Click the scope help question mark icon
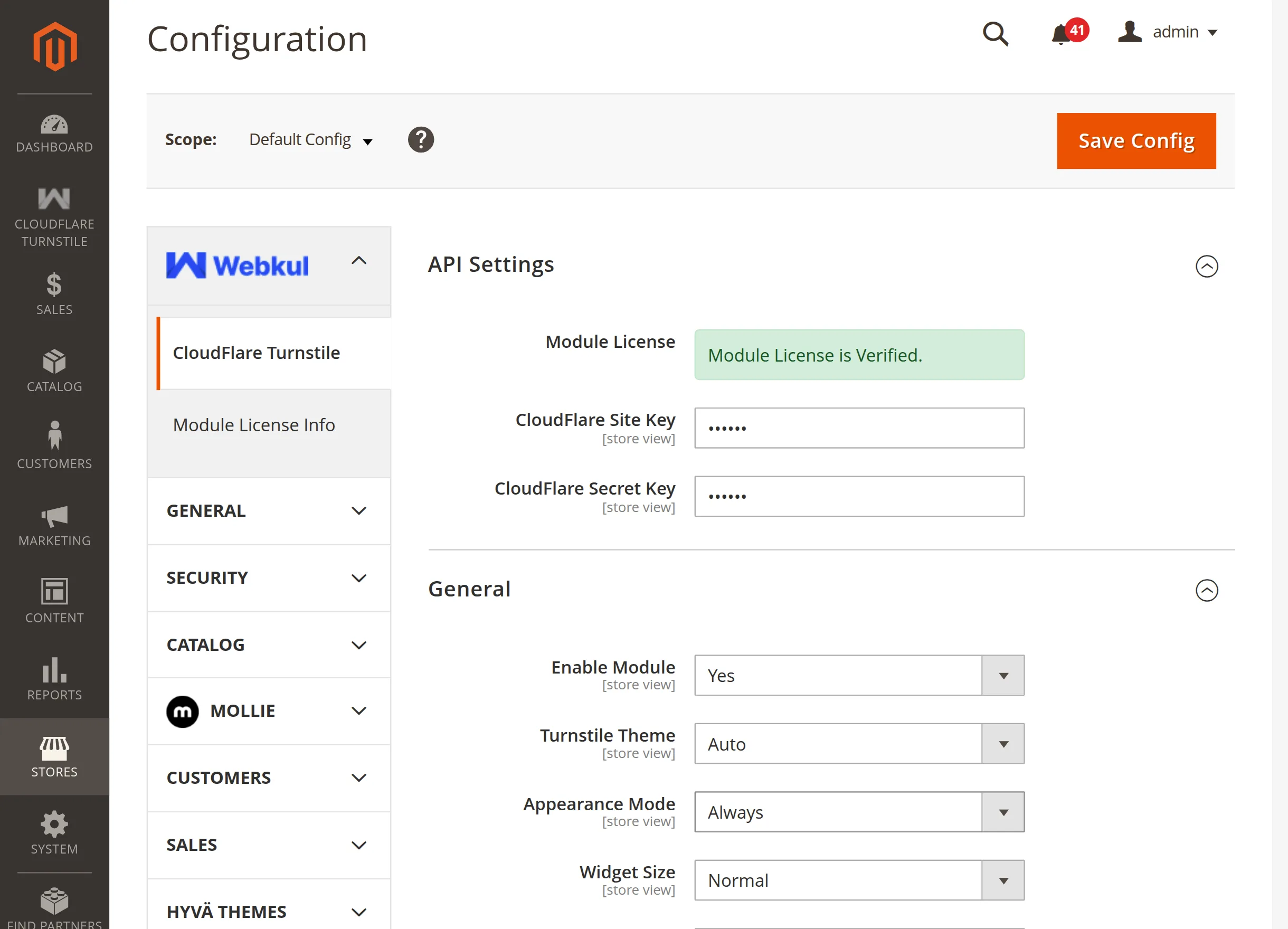 pos(421,140)
